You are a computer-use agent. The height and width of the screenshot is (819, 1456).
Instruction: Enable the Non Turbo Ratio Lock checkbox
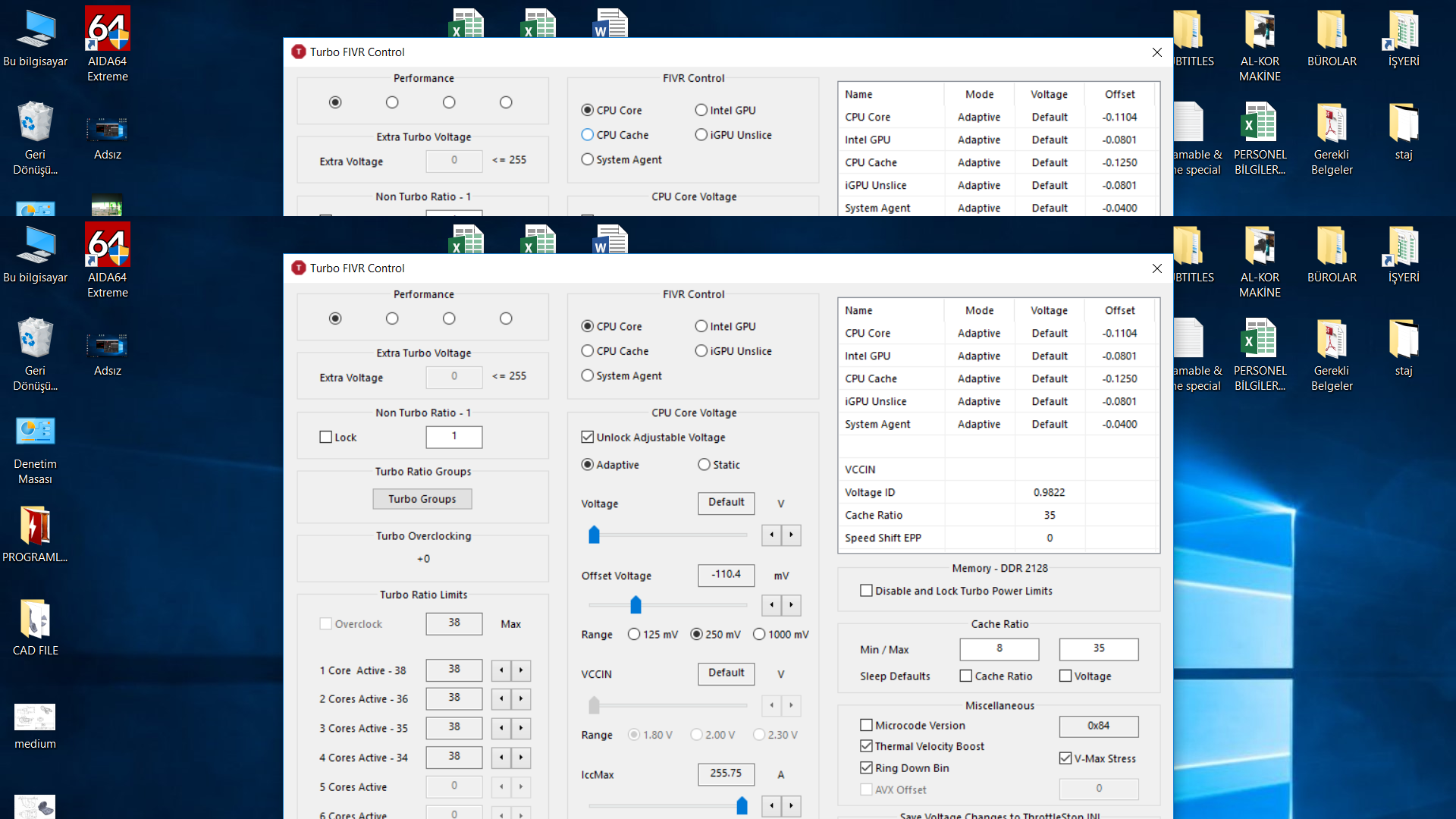click(x=326, y=438)
